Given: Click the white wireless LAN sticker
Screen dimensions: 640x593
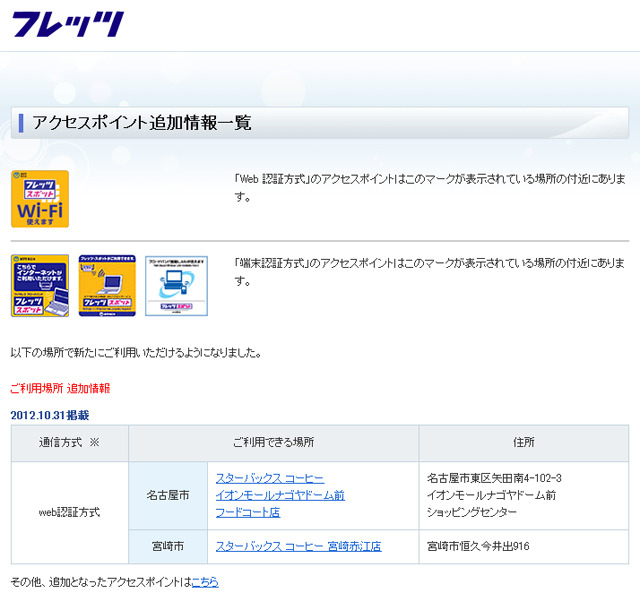Looking at the screenshot, I should [x=176, y=285].
